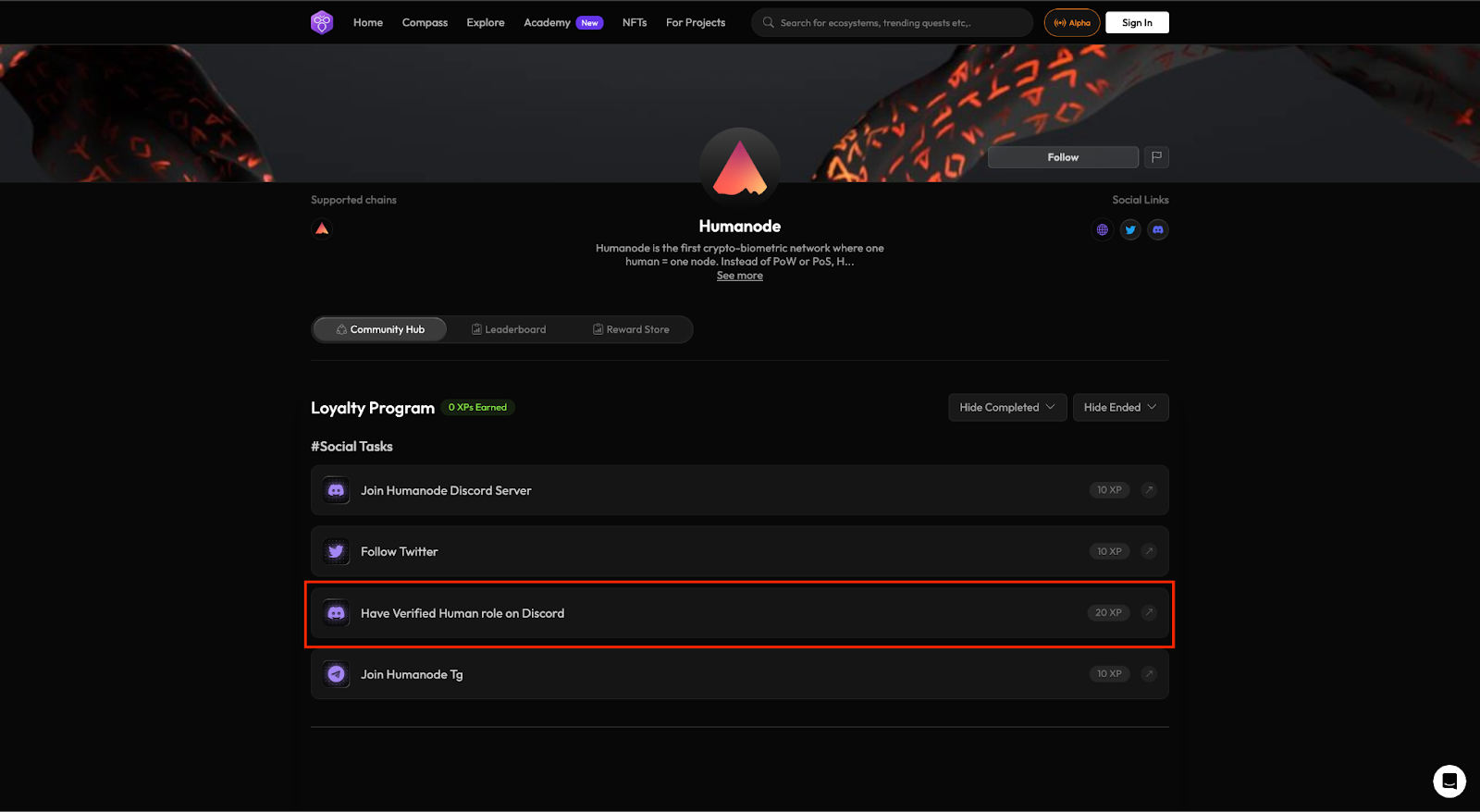Click Join Humanode Discord Server task
The image size is (1480, 812).
tap(740, 490)
